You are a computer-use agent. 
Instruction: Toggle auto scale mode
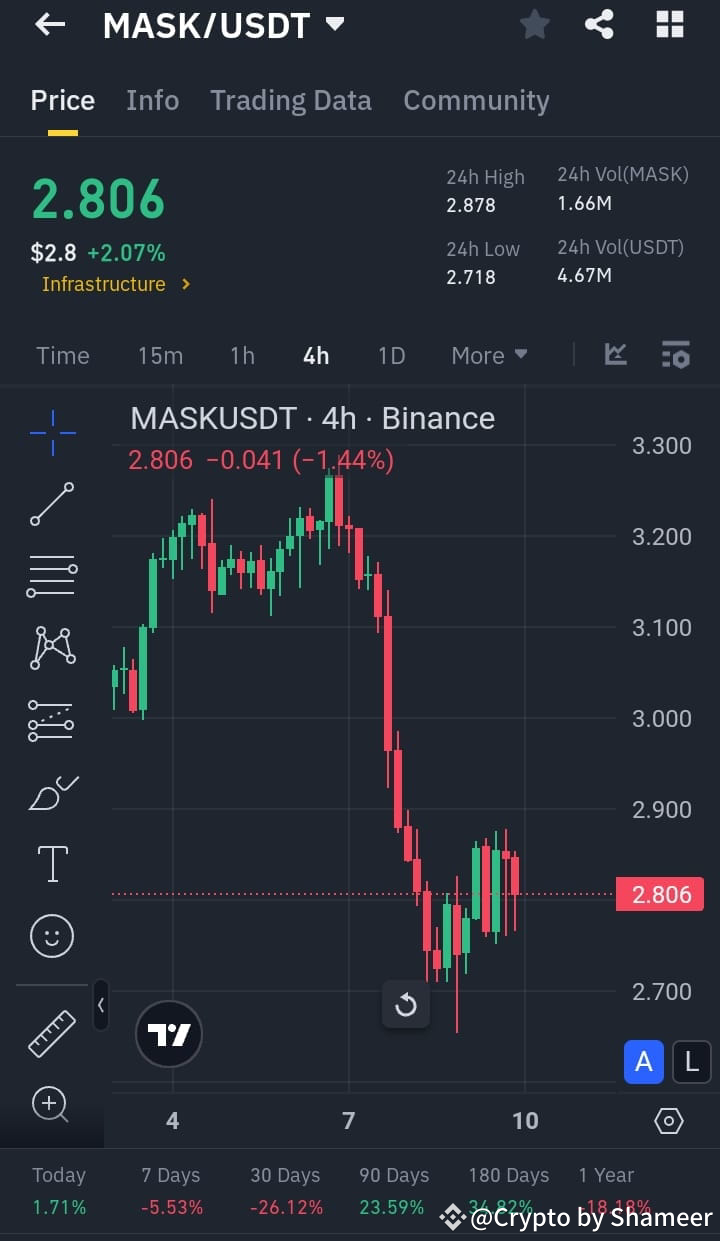(644, 1062)
